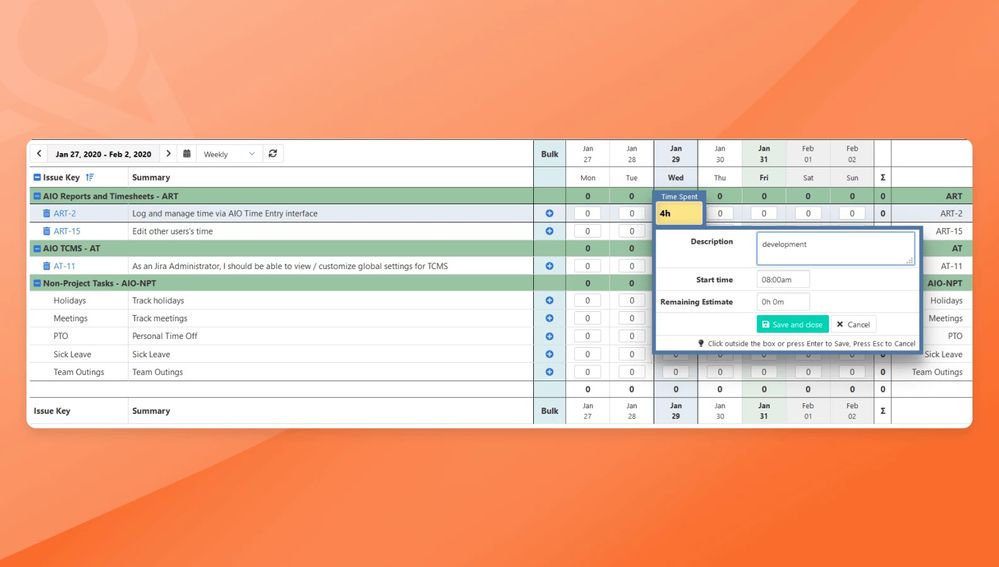Click Monday time cell for AT-11
Viewport: 999px width, 567px height.
587,266
